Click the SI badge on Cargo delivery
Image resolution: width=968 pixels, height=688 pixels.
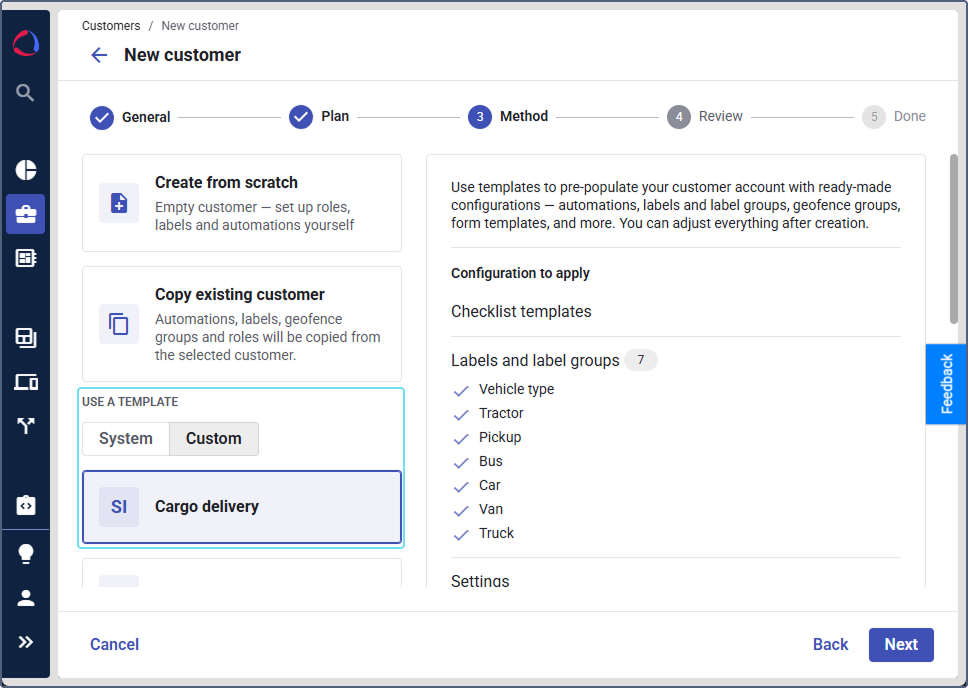(119, 507)
